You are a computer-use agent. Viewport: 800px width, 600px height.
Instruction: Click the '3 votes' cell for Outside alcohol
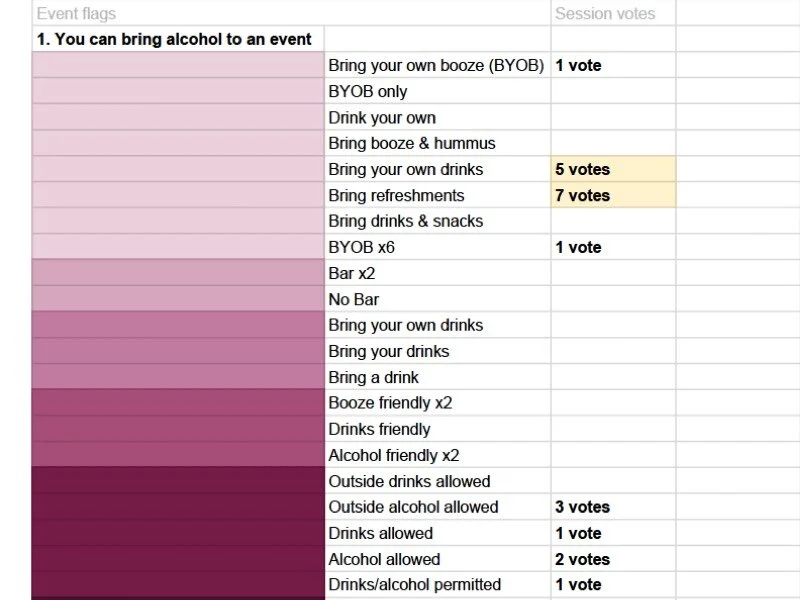[x=613, y=507]
